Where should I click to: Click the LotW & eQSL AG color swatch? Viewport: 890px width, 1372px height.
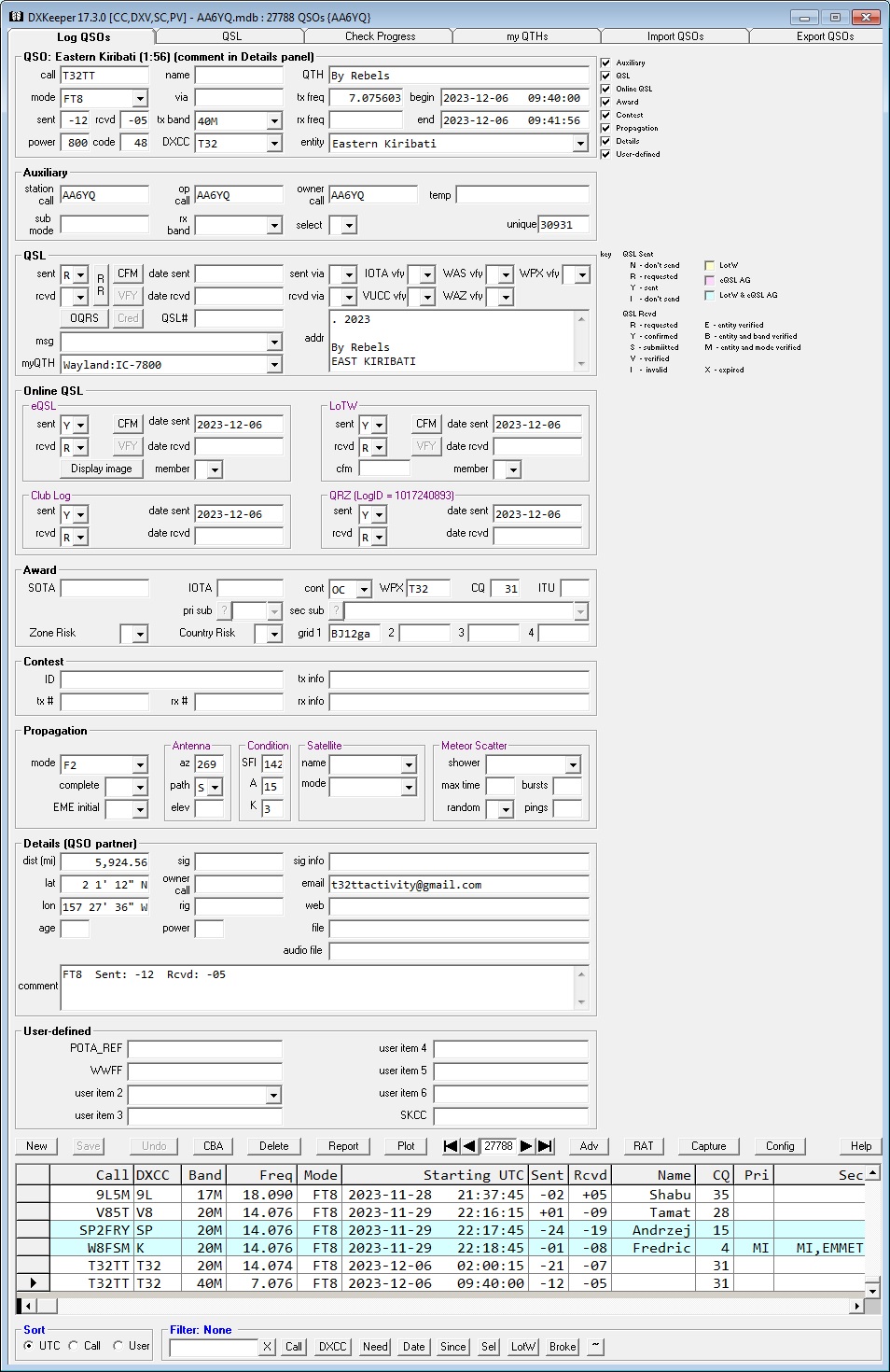(709, 295)
